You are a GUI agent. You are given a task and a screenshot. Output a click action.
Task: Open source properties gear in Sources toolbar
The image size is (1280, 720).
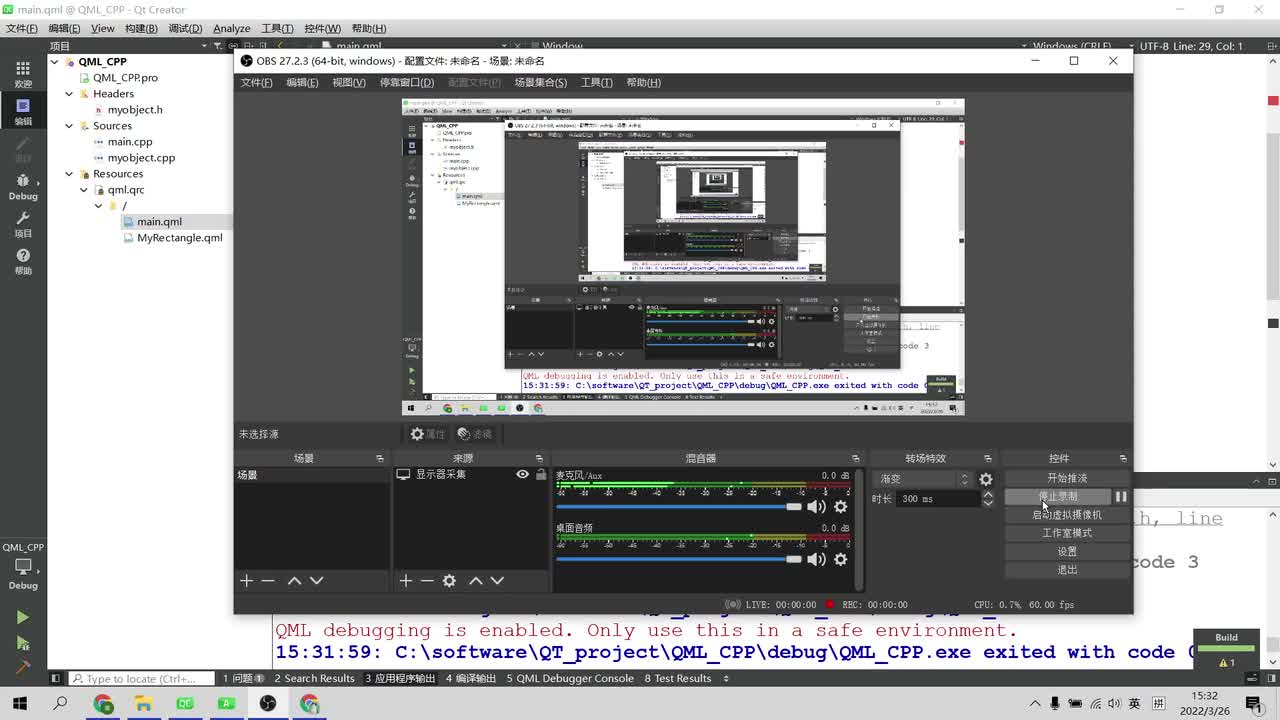(449, 580)
